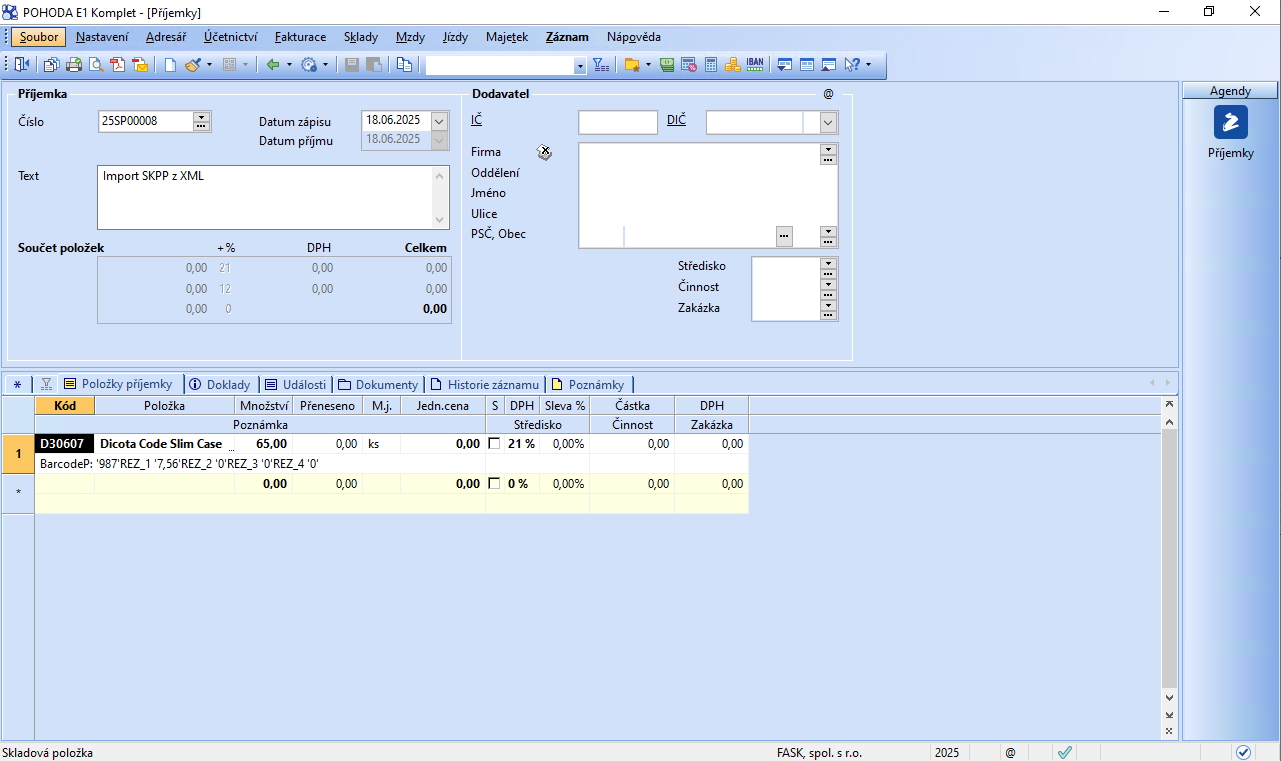The width and height of the screenshot is (1281, 761).
Task: Expand the Datum zápisu date dropdown
Action: tap(439, 120)
